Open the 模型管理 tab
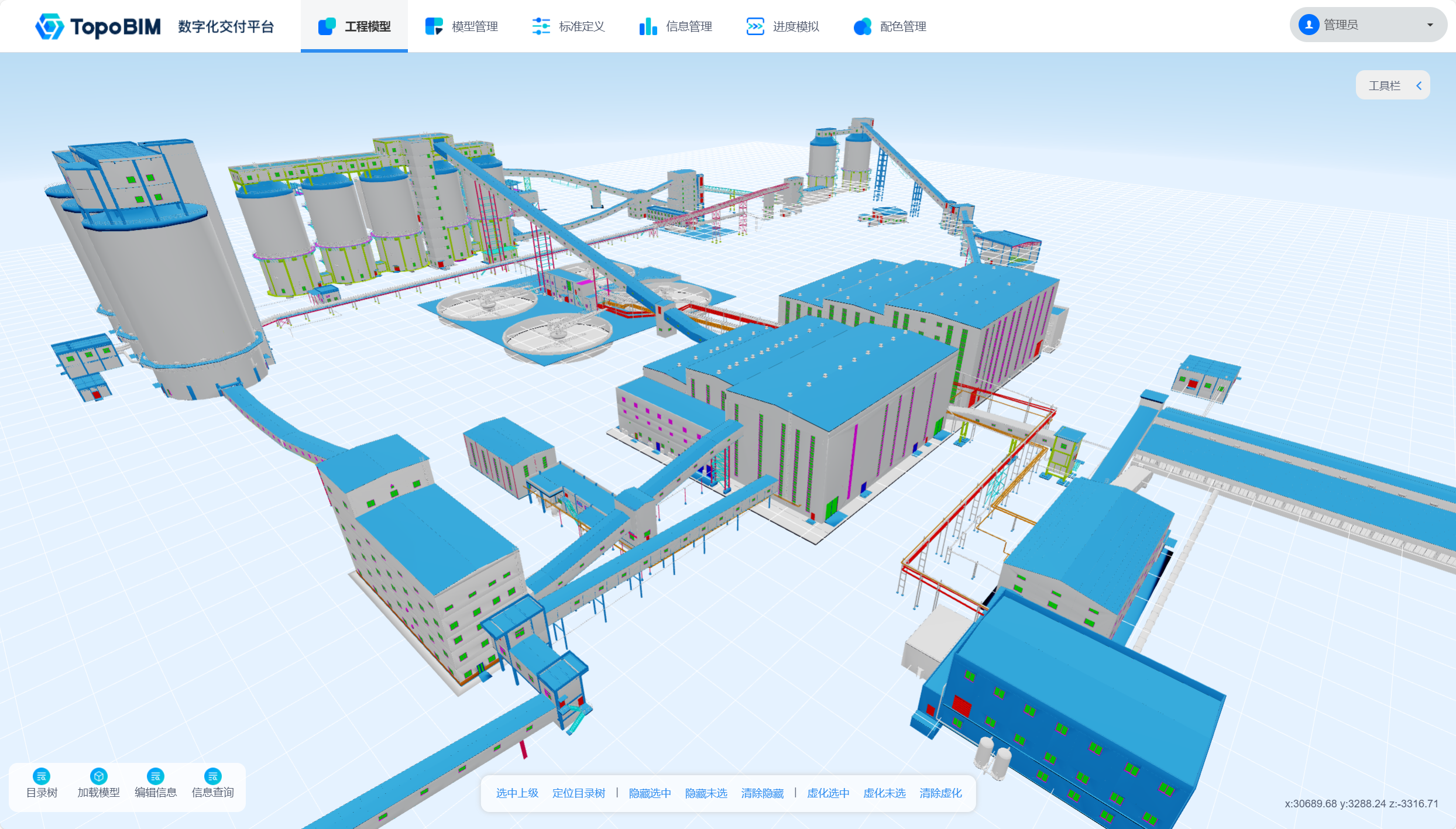The height and width of the screenshot is (829, 1456). tap(462, 26)
